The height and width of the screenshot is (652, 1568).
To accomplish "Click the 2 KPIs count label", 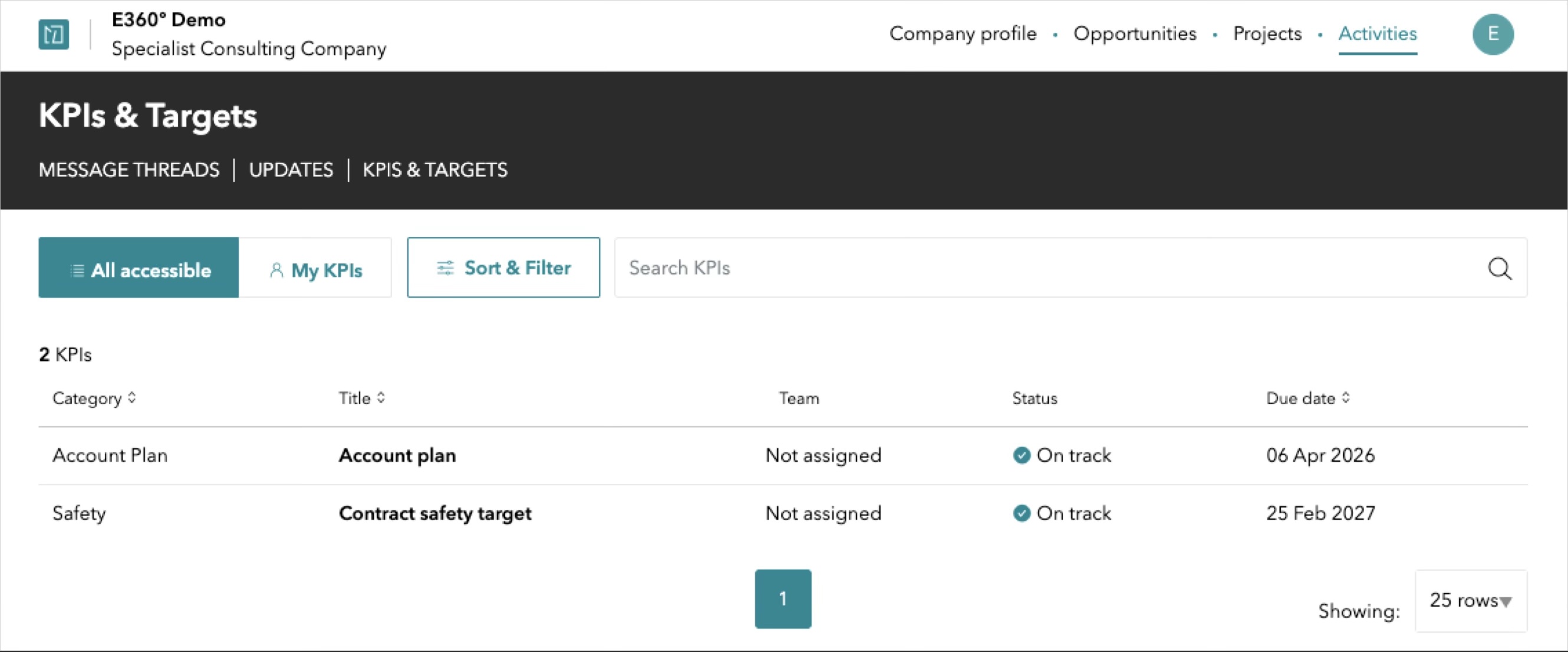I will pyautogui.click(x=65, y=354).
